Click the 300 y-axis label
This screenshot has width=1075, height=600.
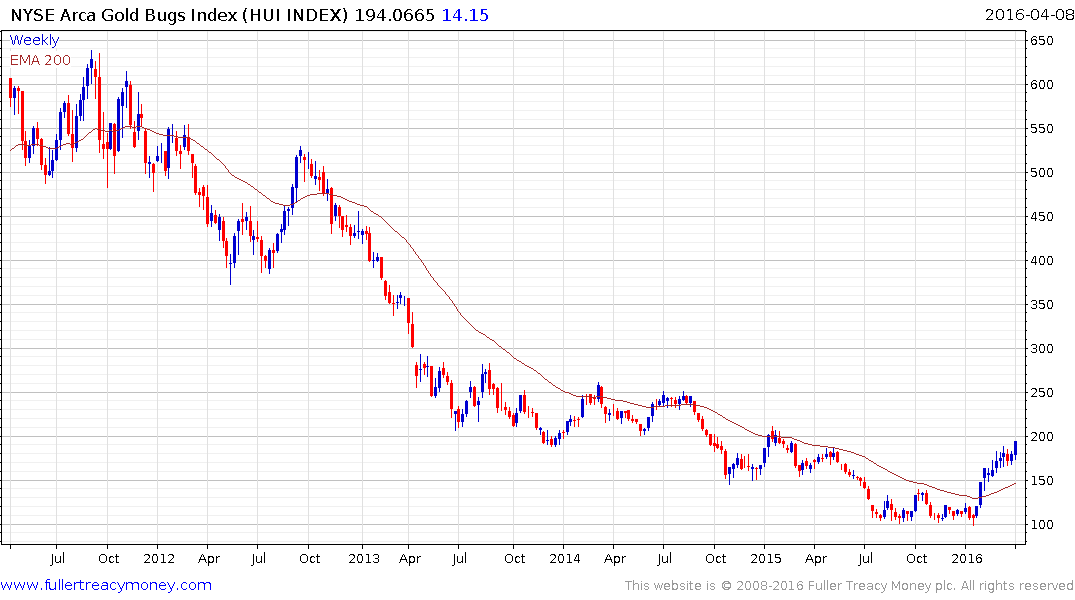pos(1041,348)
